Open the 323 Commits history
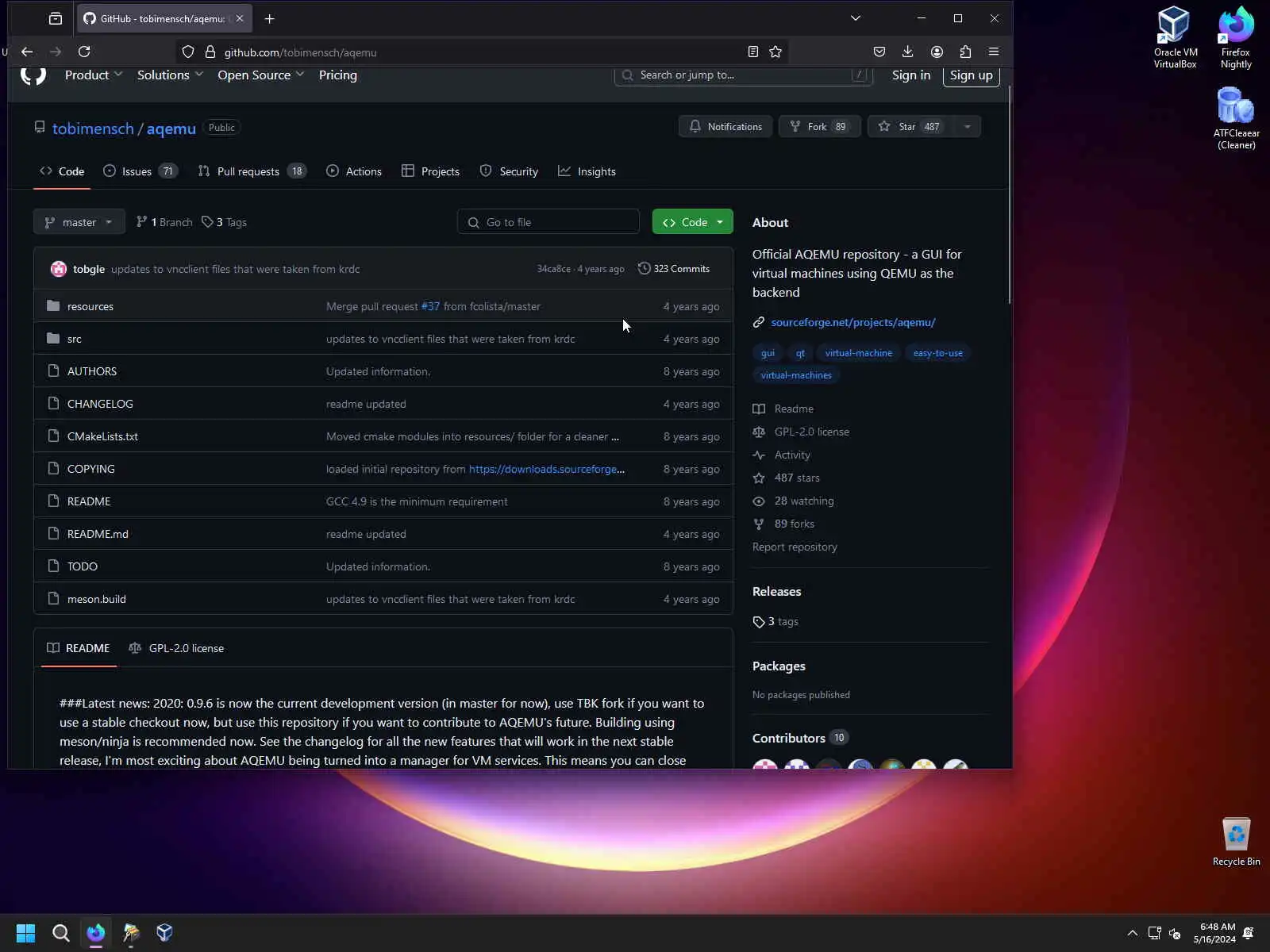The width and height of the screenshot is (1270, 952). 674,269
